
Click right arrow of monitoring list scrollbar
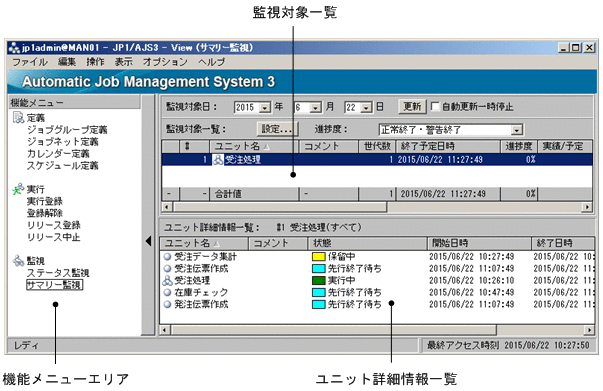tap(587, 207)
